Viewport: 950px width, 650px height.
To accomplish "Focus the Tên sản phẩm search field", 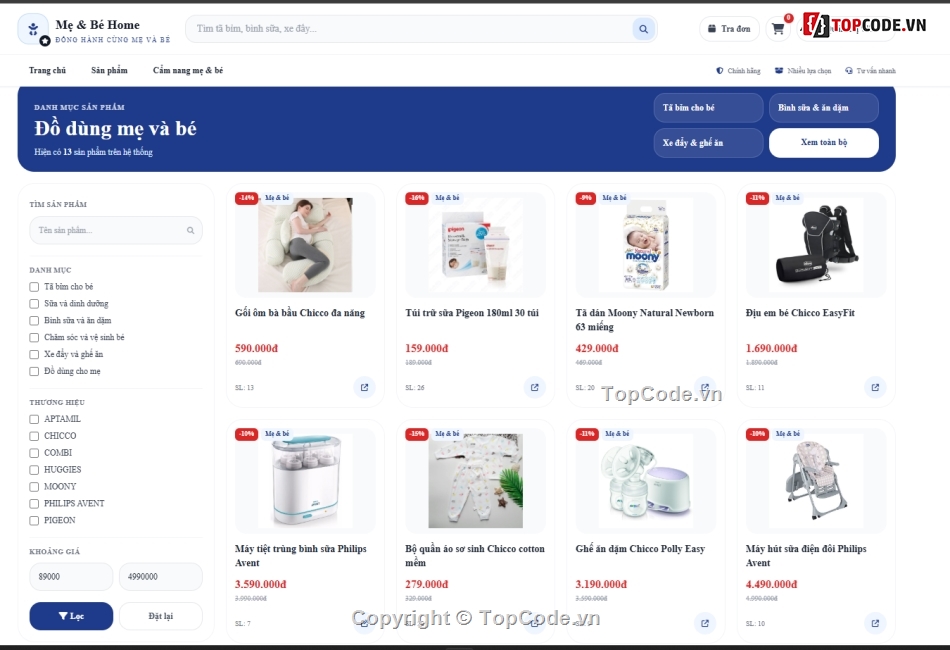I will 116,230.
